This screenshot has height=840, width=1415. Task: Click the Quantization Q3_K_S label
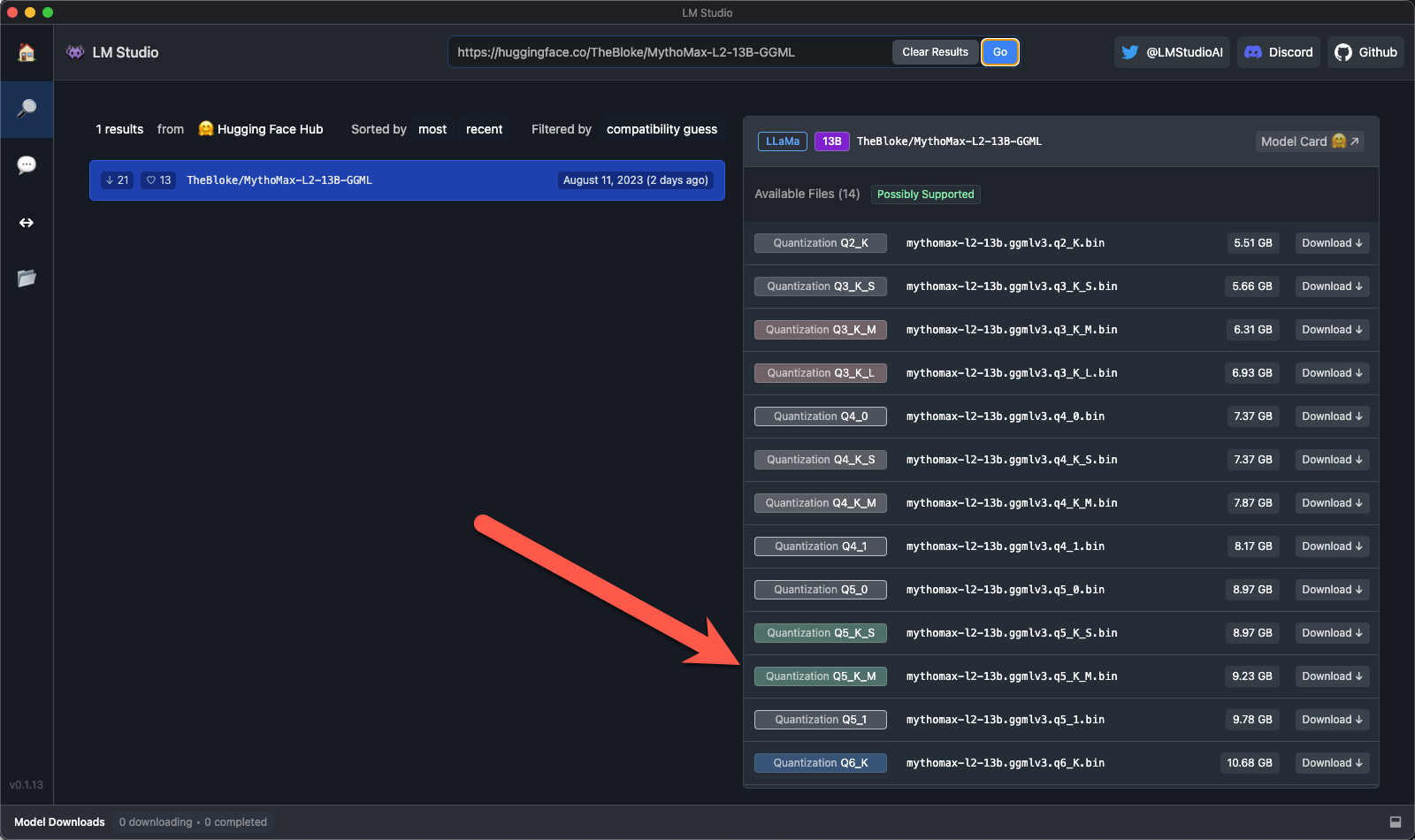(821, 286)
